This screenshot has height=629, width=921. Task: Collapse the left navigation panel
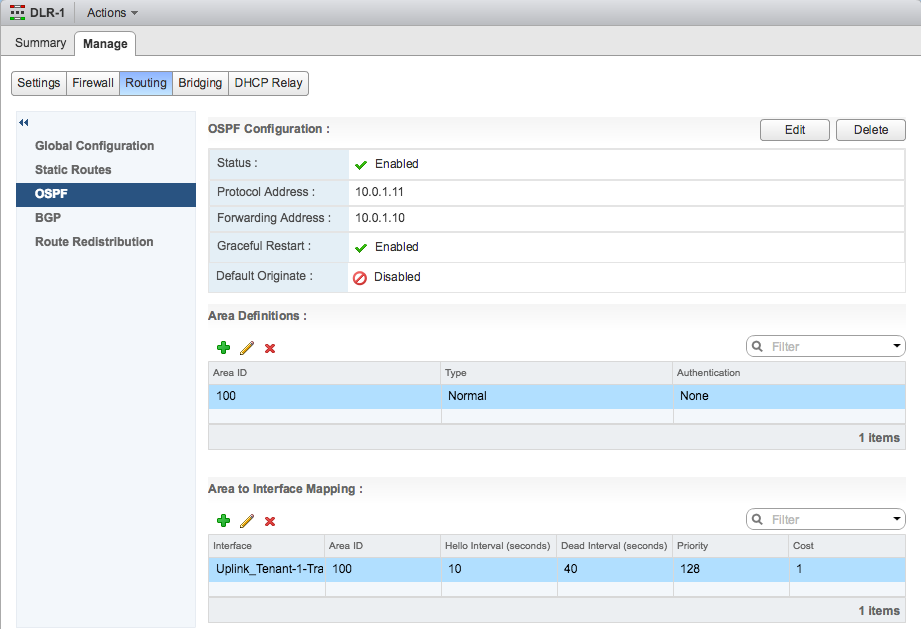[x=23, y=122]
